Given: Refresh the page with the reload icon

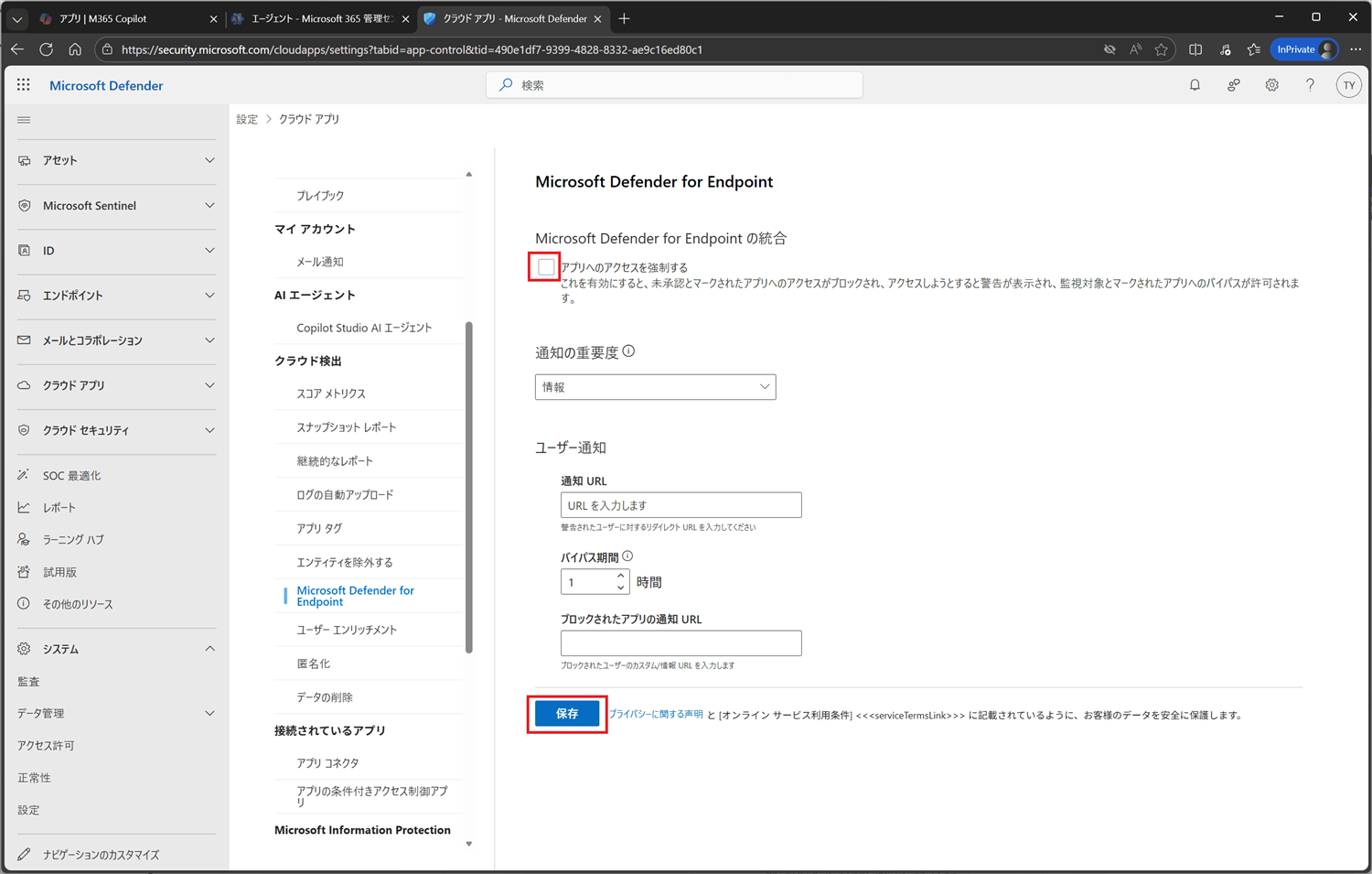Looking at the screenshot, I should (46, 49).
